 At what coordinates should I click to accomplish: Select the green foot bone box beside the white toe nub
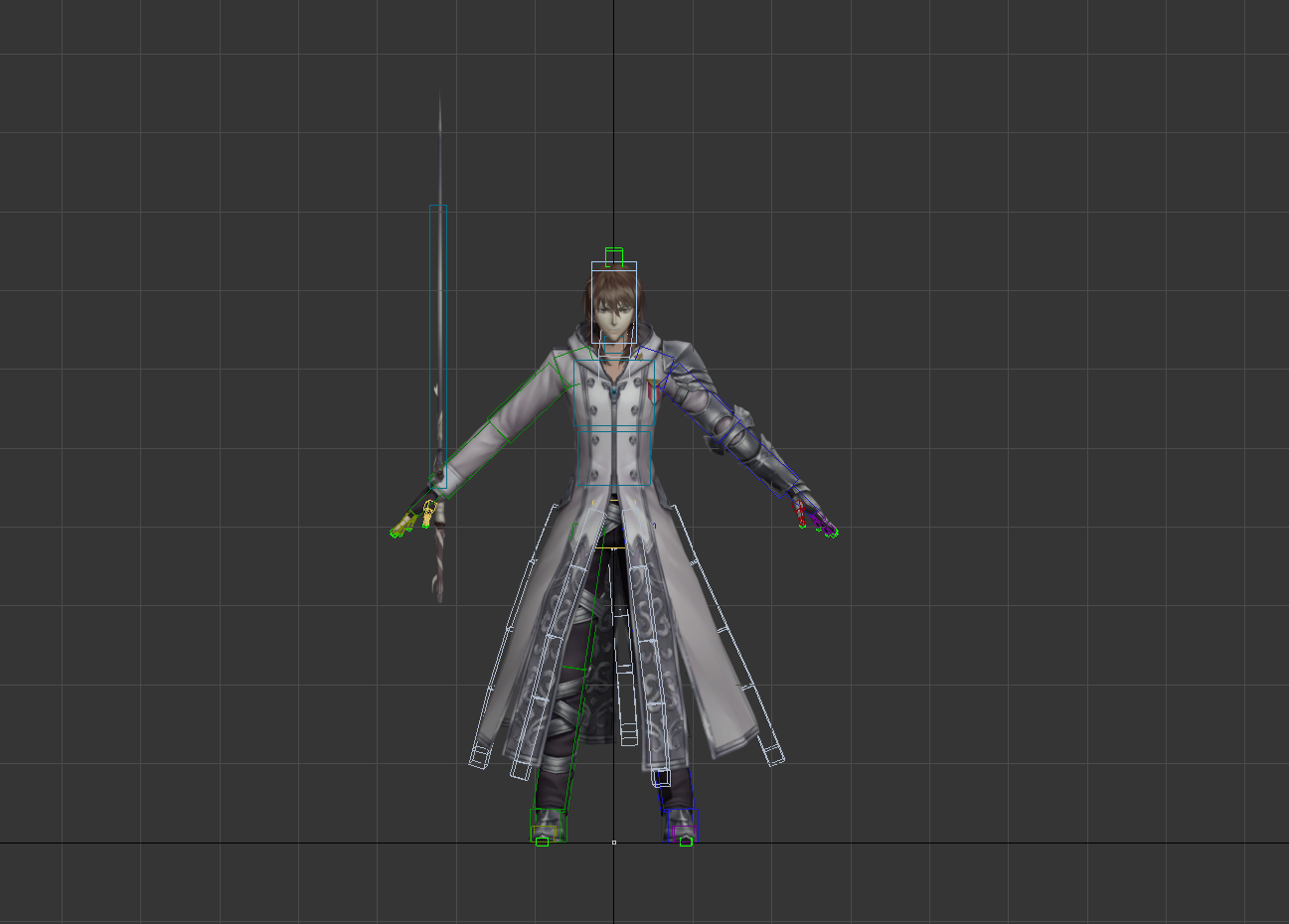(549, 824)
